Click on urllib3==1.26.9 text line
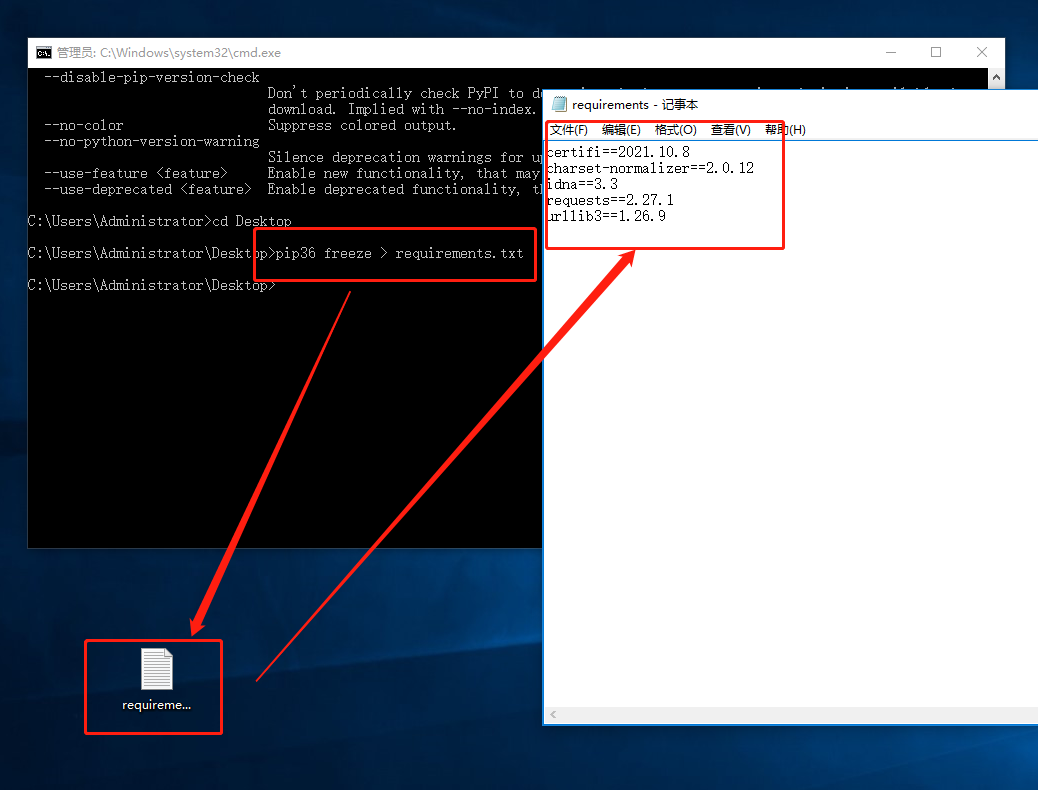Screen dimensions: 1038x790 point(606,216)
